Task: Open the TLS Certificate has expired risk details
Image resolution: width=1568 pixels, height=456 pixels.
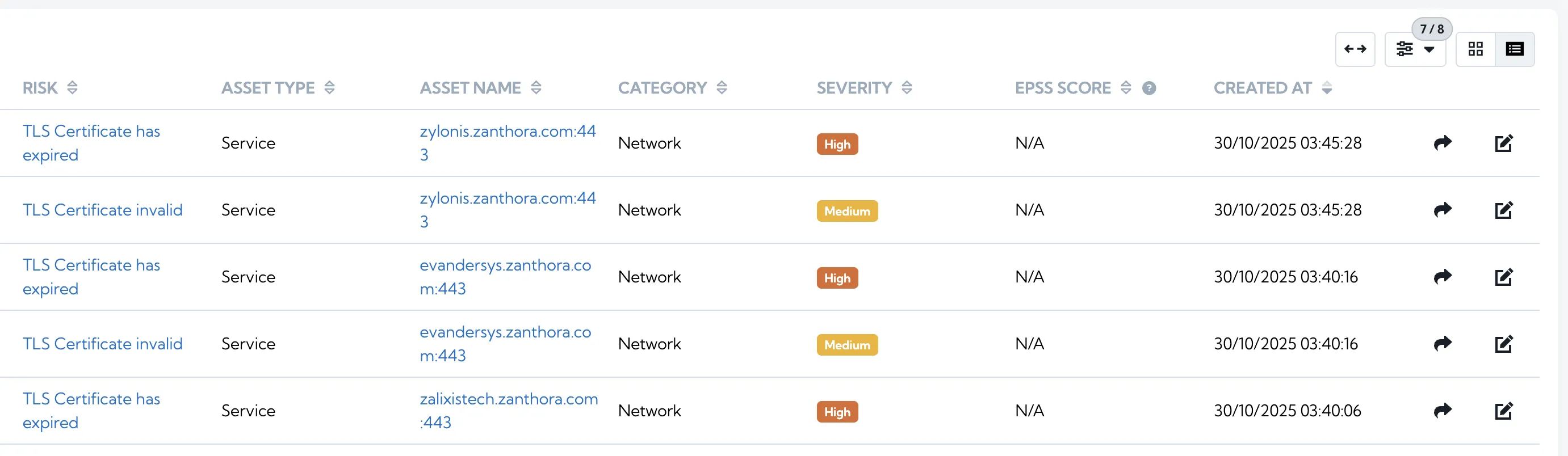Action: point(91,142)
